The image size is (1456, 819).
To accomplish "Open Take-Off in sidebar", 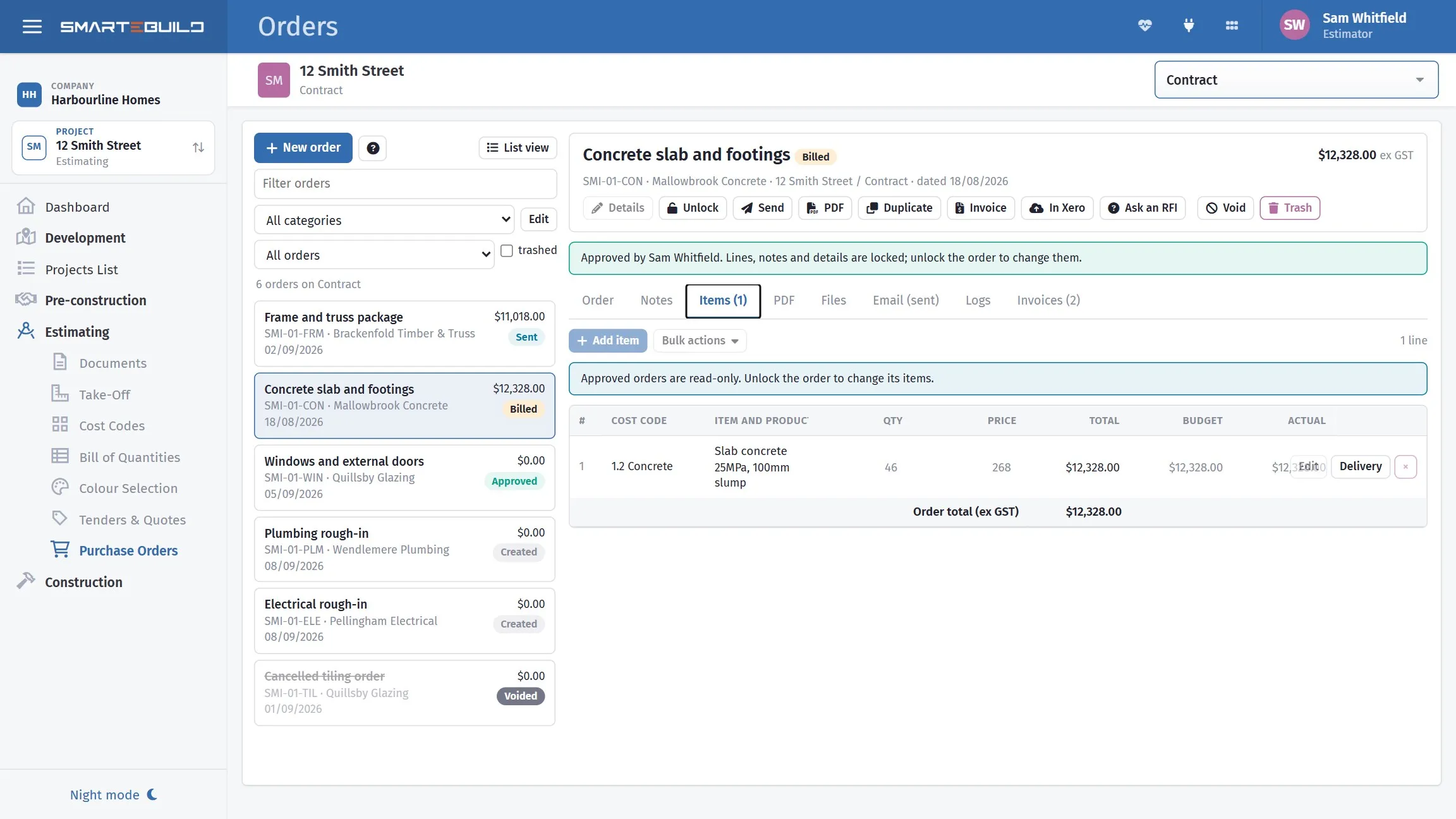I will pyautogui.click(x=104, y=394).
